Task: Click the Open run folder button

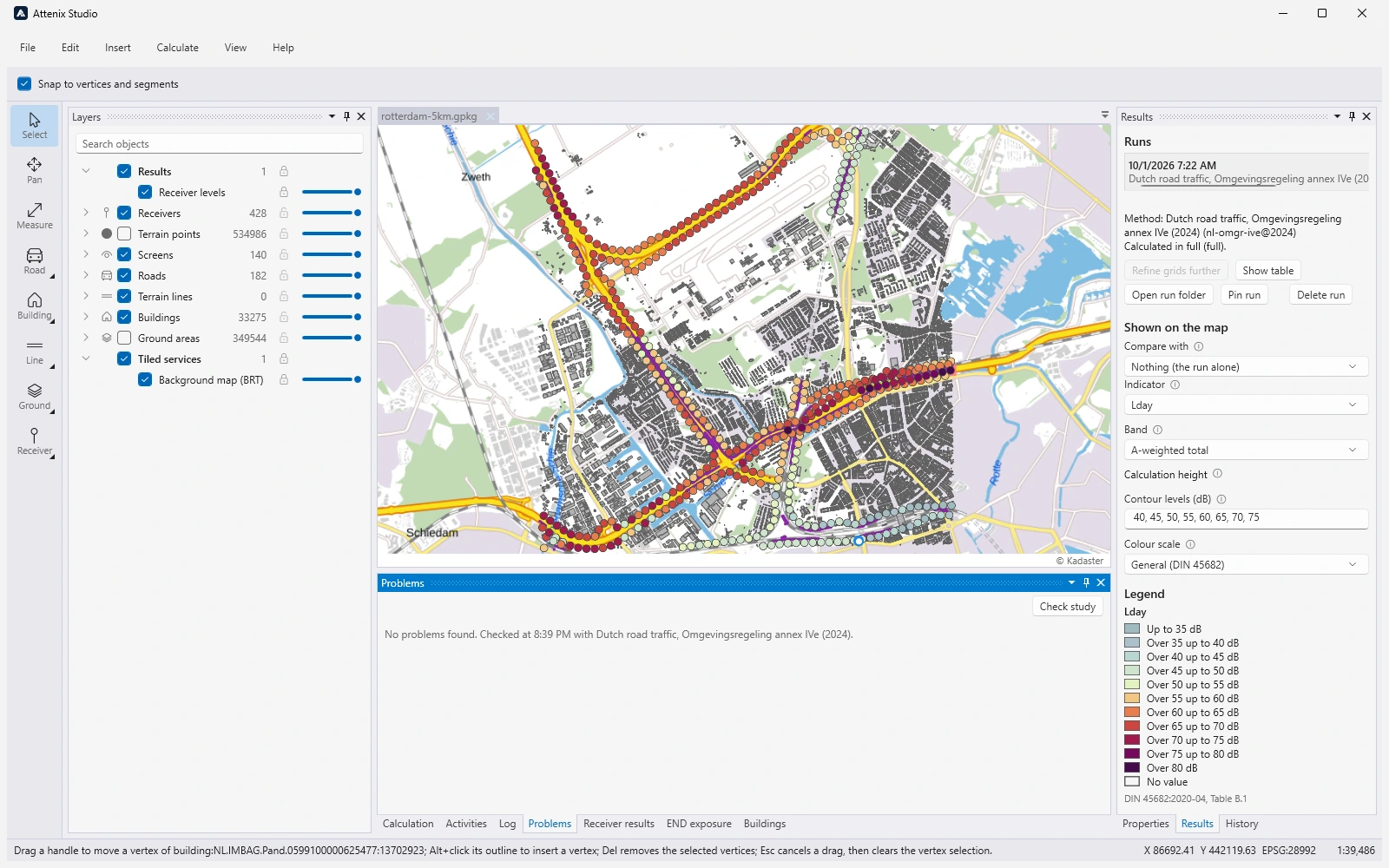Action: [x=1168, y=295]
